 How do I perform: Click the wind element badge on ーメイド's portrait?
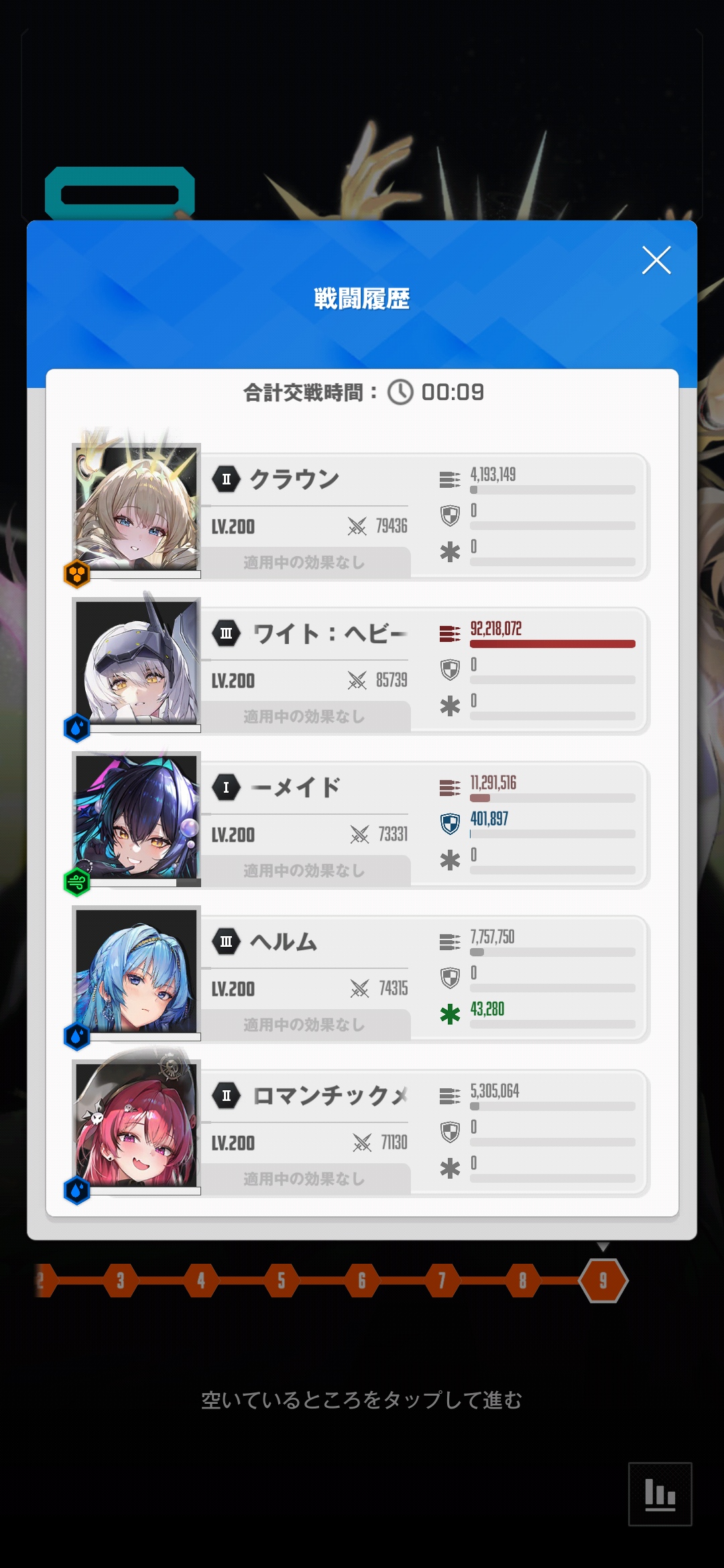pos(77,882)
